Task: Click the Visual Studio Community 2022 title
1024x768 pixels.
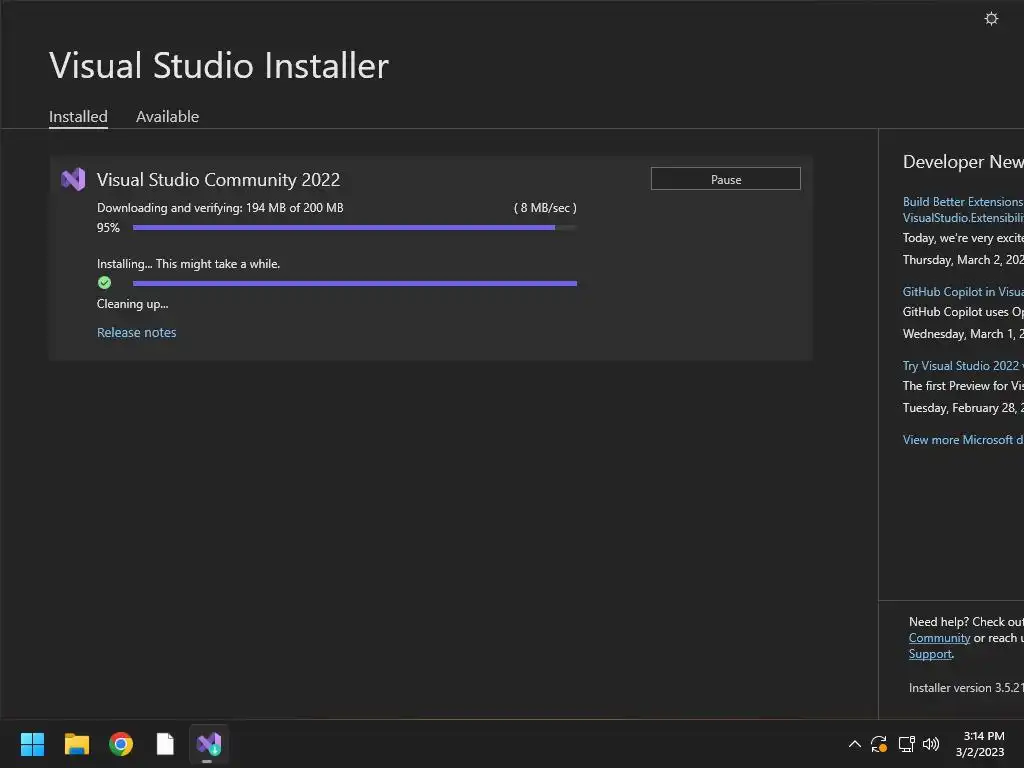Action: point(218,180)
